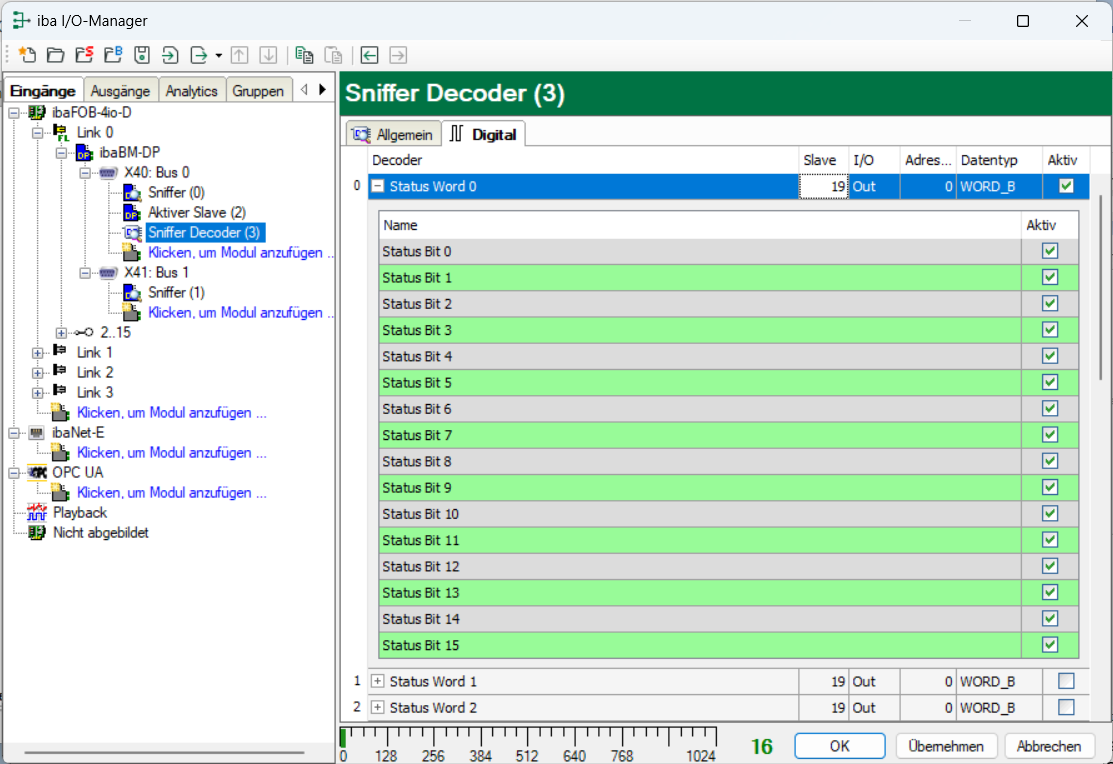
Task: Click the horizontal scrollbar under the tree
Action: (x=164, y=752)
